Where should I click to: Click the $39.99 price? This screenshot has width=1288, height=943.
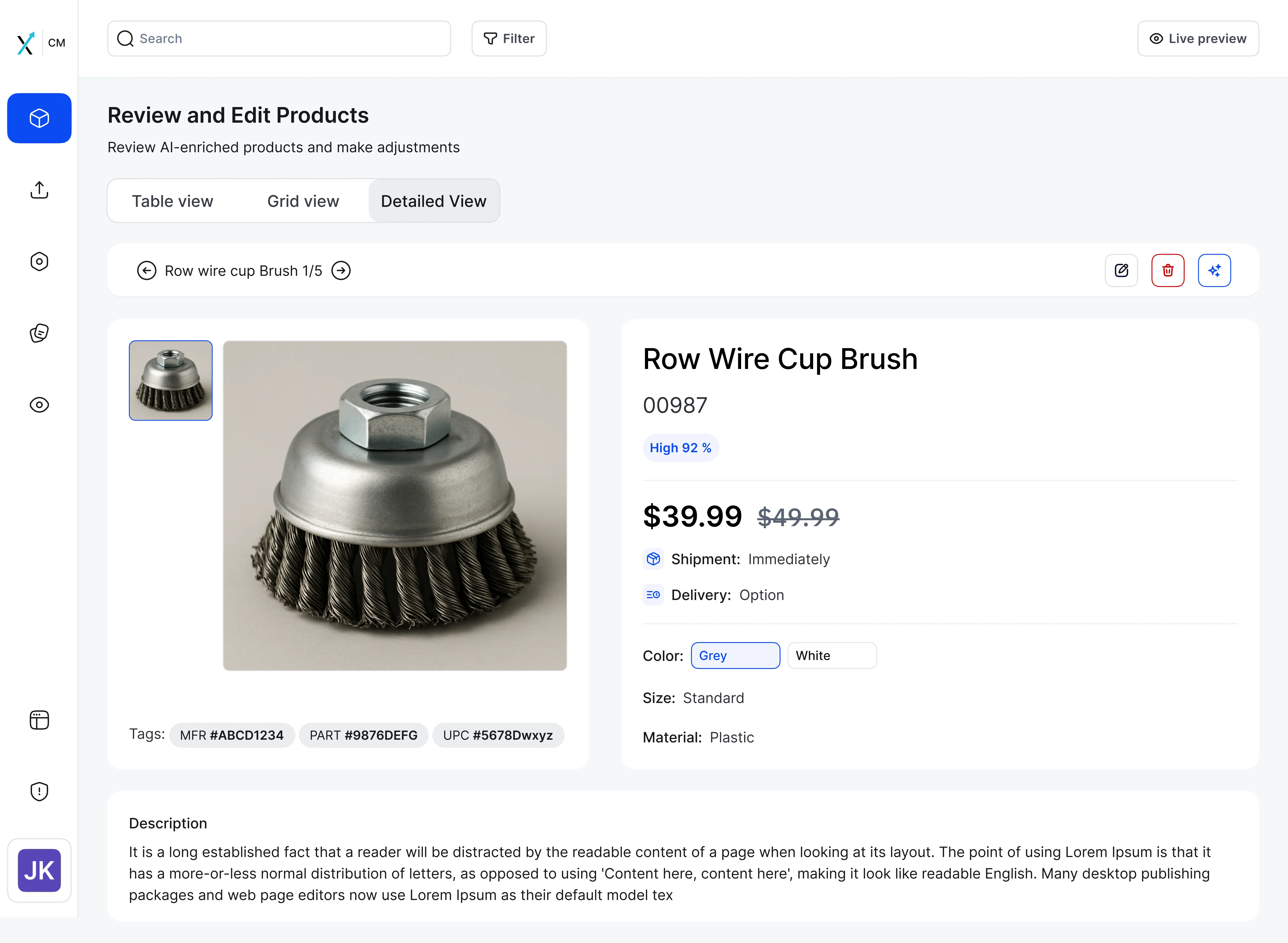point(693,516)
